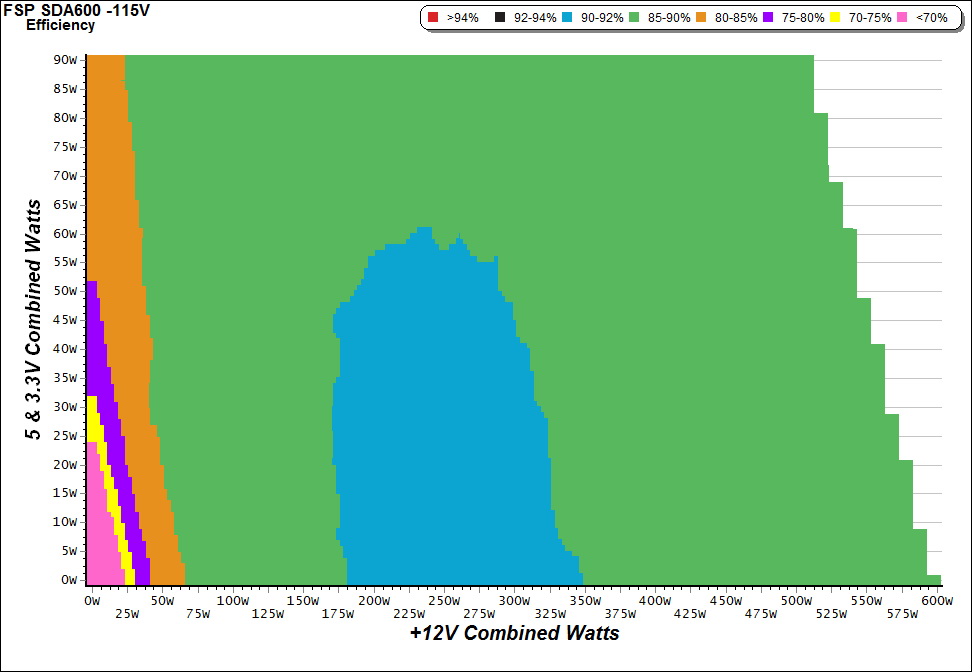Click the +12V Combined Watts axis title
Viewport: 972px width, 672px height.
pos(514,633)
